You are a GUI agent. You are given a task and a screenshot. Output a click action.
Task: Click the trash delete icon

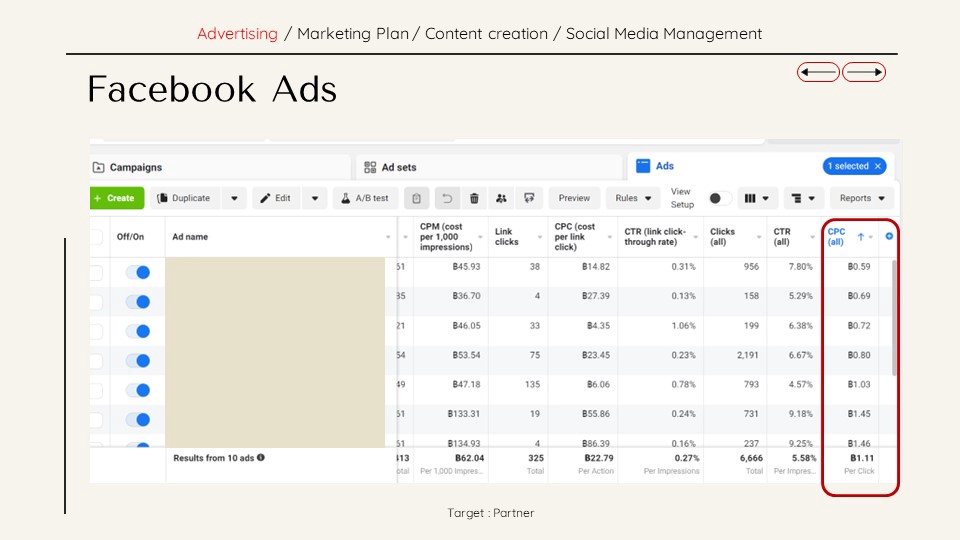pyautogui.click(x=474, y=198)
